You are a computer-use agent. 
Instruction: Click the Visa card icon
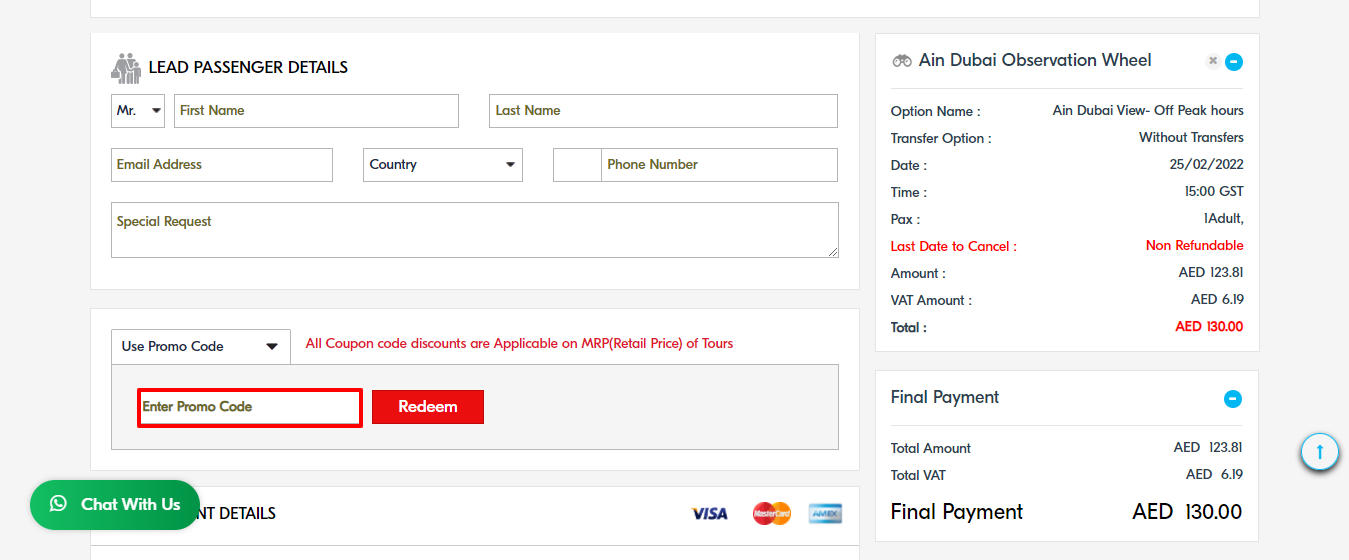coord(709,513)
